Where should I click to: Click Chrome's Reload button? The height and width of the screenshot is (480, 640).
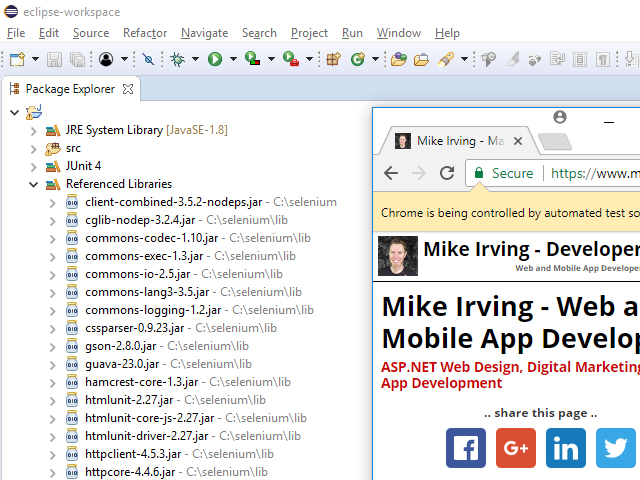pyautogui.click(x=447, y=173)
